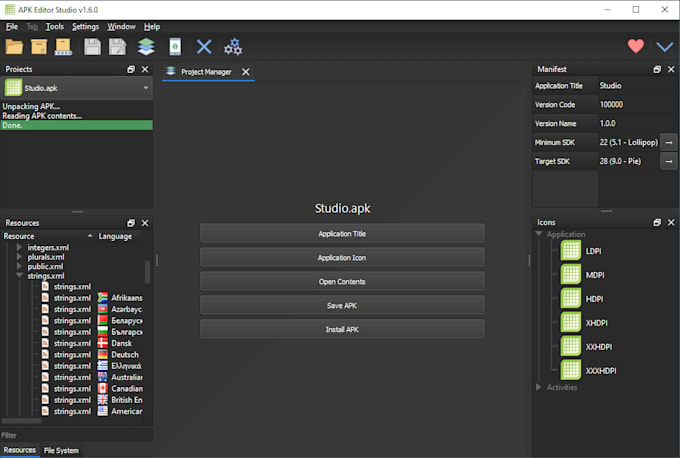Close the Resources panel

pyautogui.click(x=145, y=223)
